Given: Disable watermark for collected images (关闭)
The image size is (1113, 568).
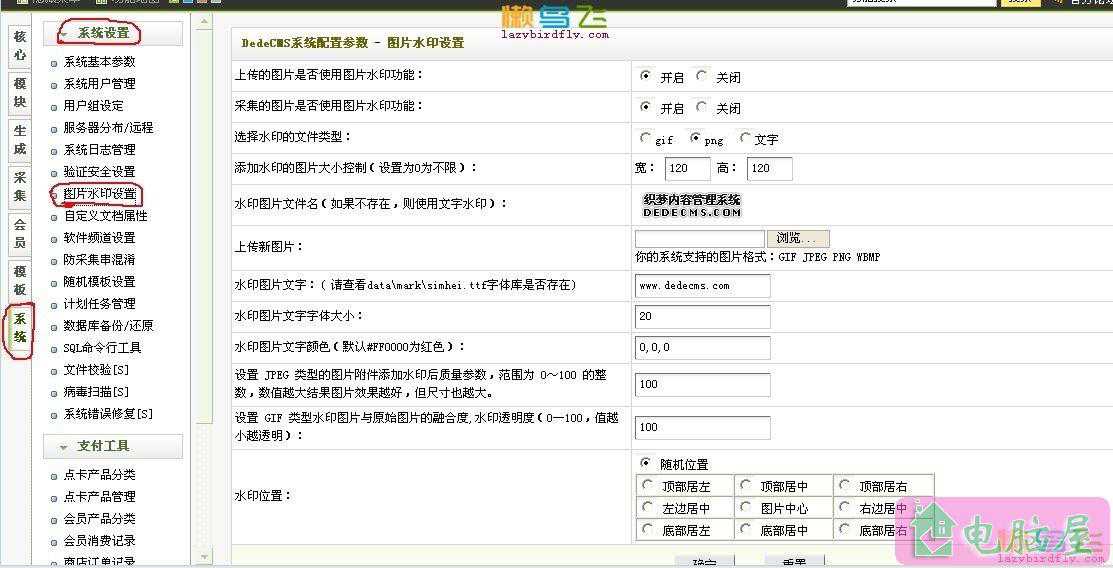Looking at the screenshot, I should [x=701, y=107].
